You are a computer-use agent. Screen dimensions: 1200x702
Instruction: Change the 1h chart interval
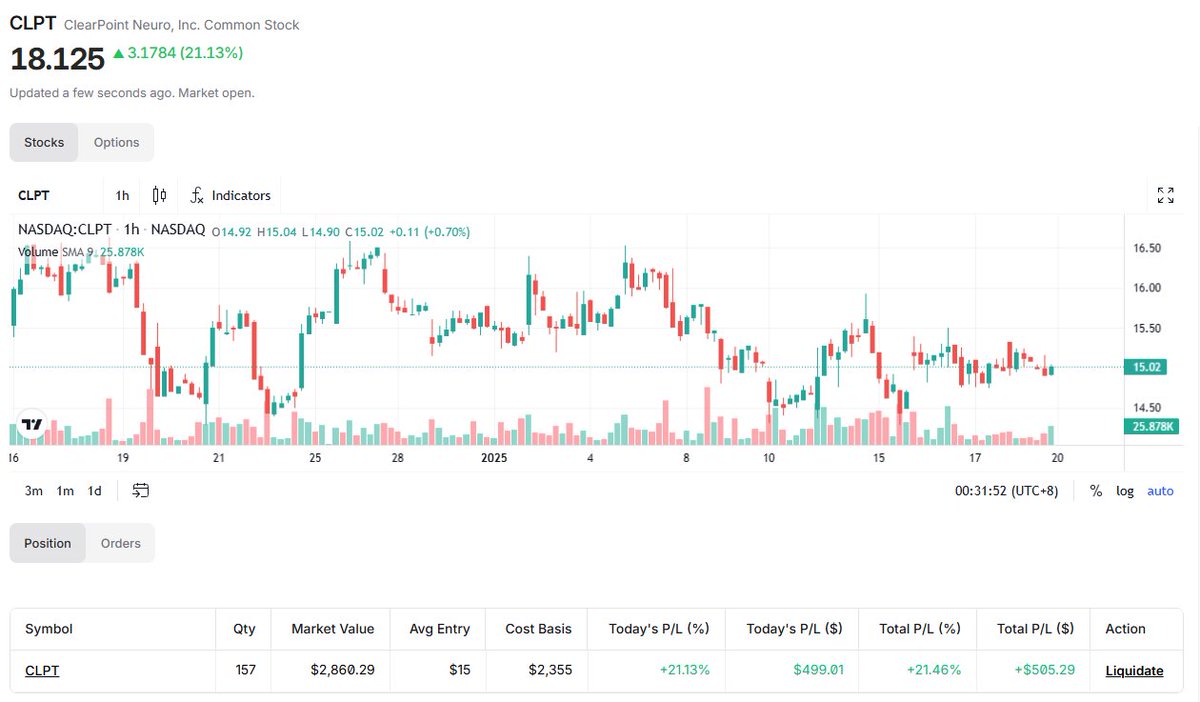tap(122, 195)
